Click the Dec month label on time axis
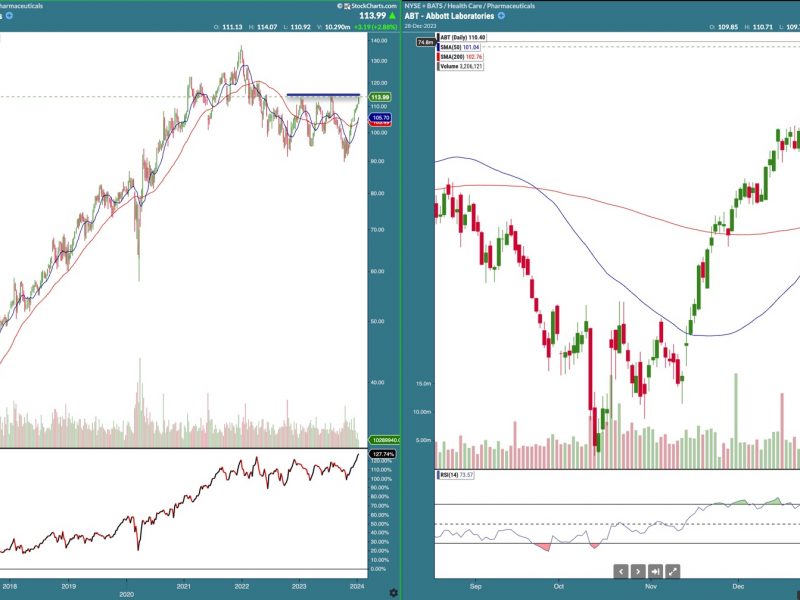This screenshot has width=800, height=600. pyautogui.click(x=737, y=586)
